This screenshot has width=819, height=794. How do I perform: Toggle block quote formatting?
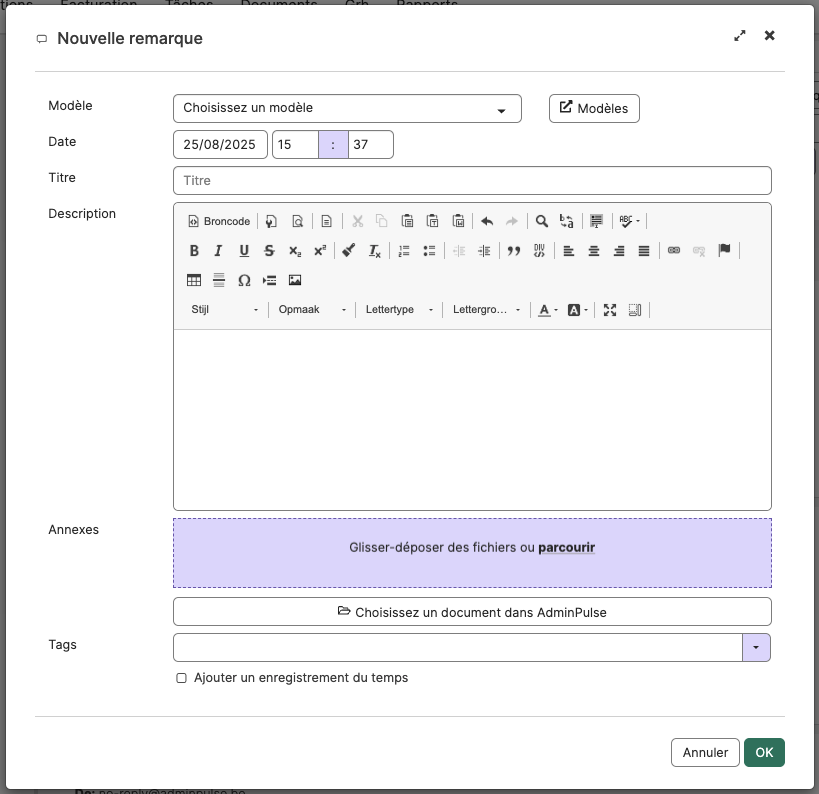click(x=514, y=251)
